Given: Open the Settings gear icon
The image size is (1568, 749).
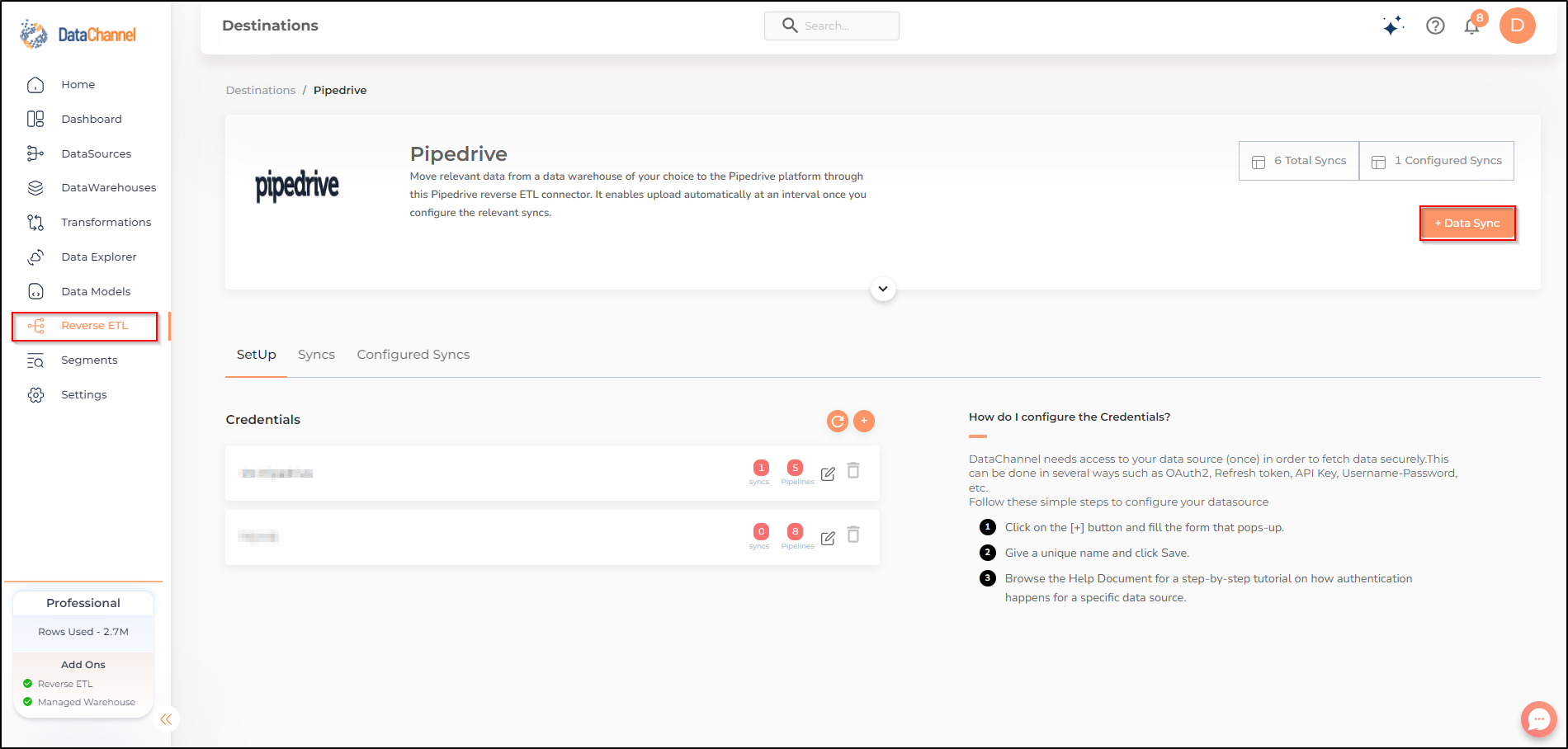Looking at the screenshot, I should pos(35,395).
